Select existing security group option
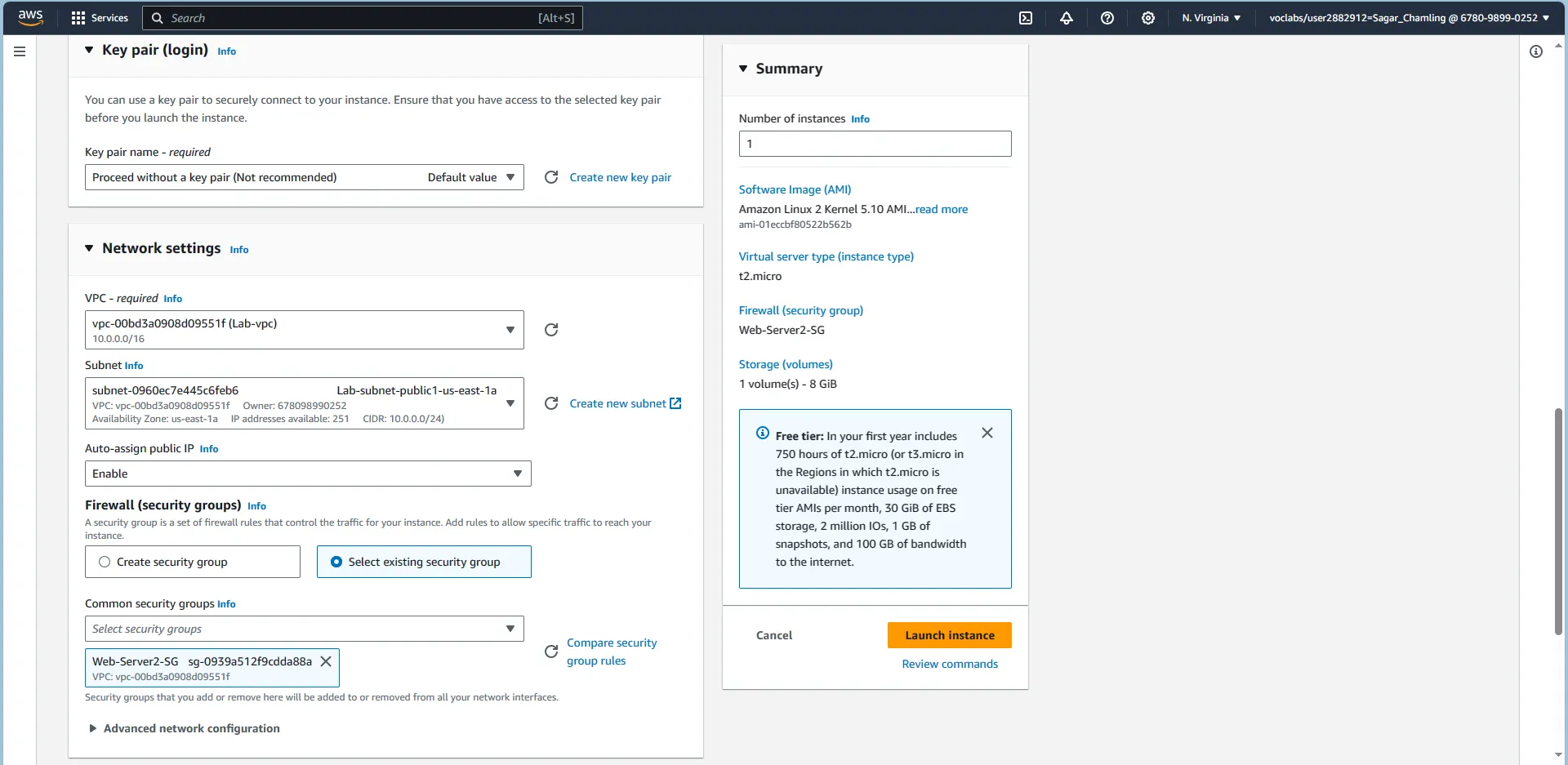The width and height of the screenshot is (1568, 765). 424,562
